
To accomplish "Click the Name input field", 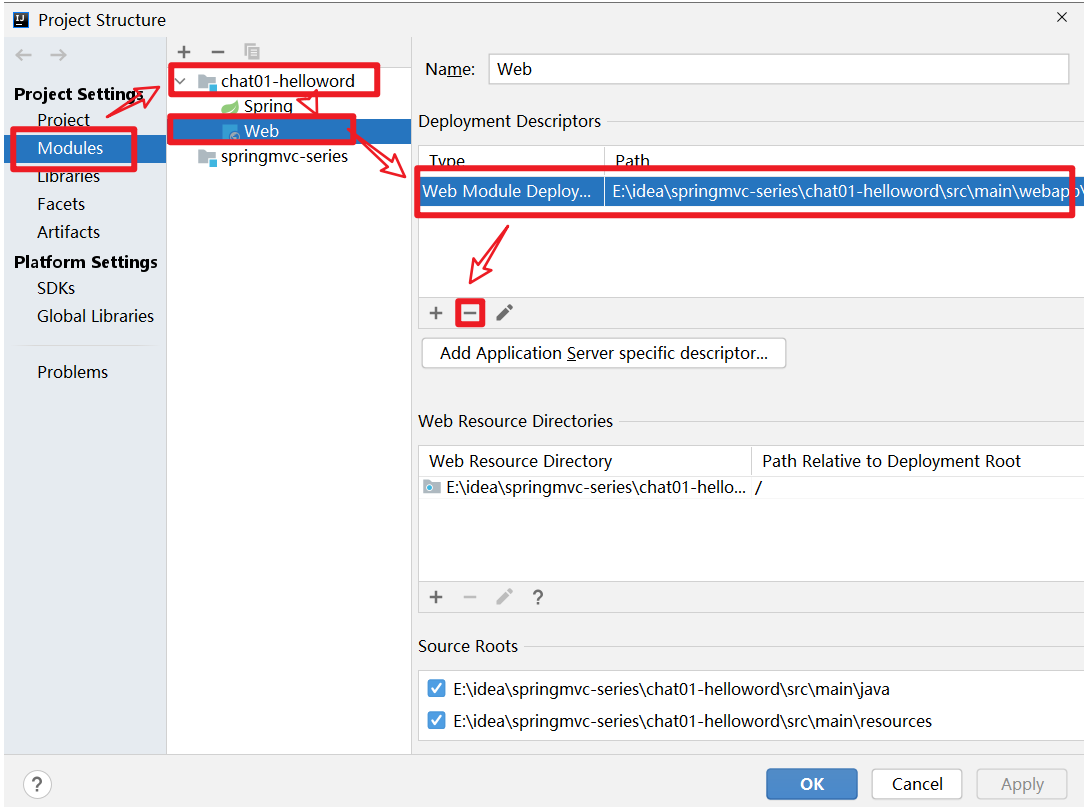I will click(779, 69).
